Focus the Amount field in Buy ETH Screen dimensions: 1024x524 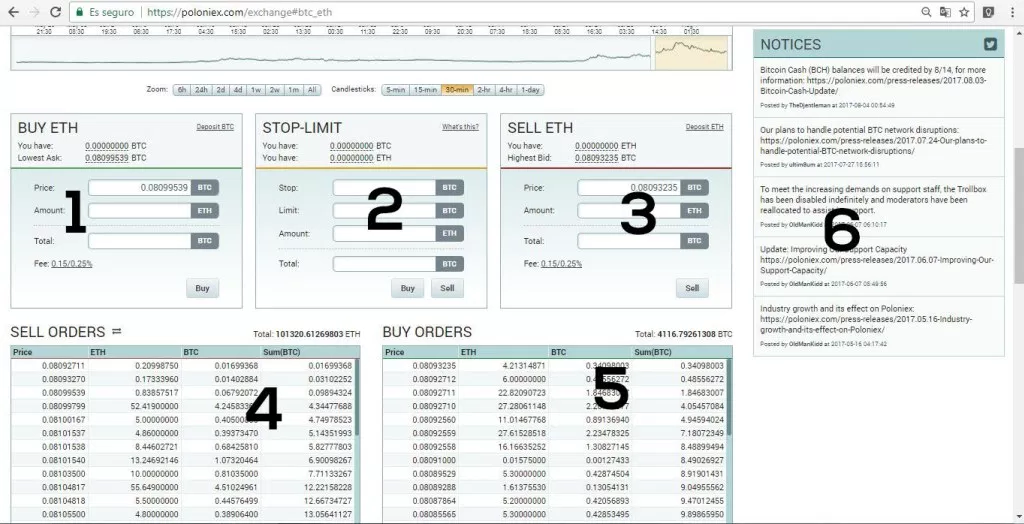140,210
